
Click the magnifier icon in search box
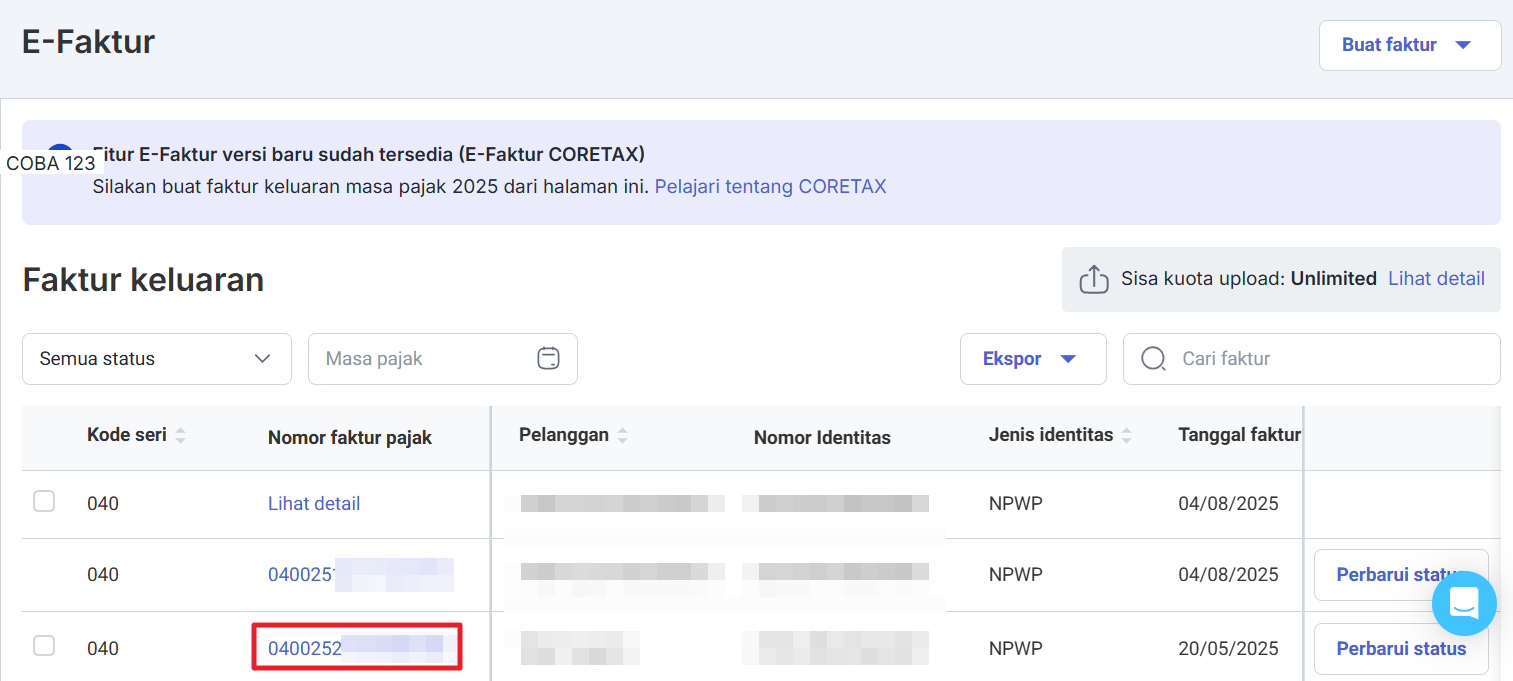point(1153,359)
